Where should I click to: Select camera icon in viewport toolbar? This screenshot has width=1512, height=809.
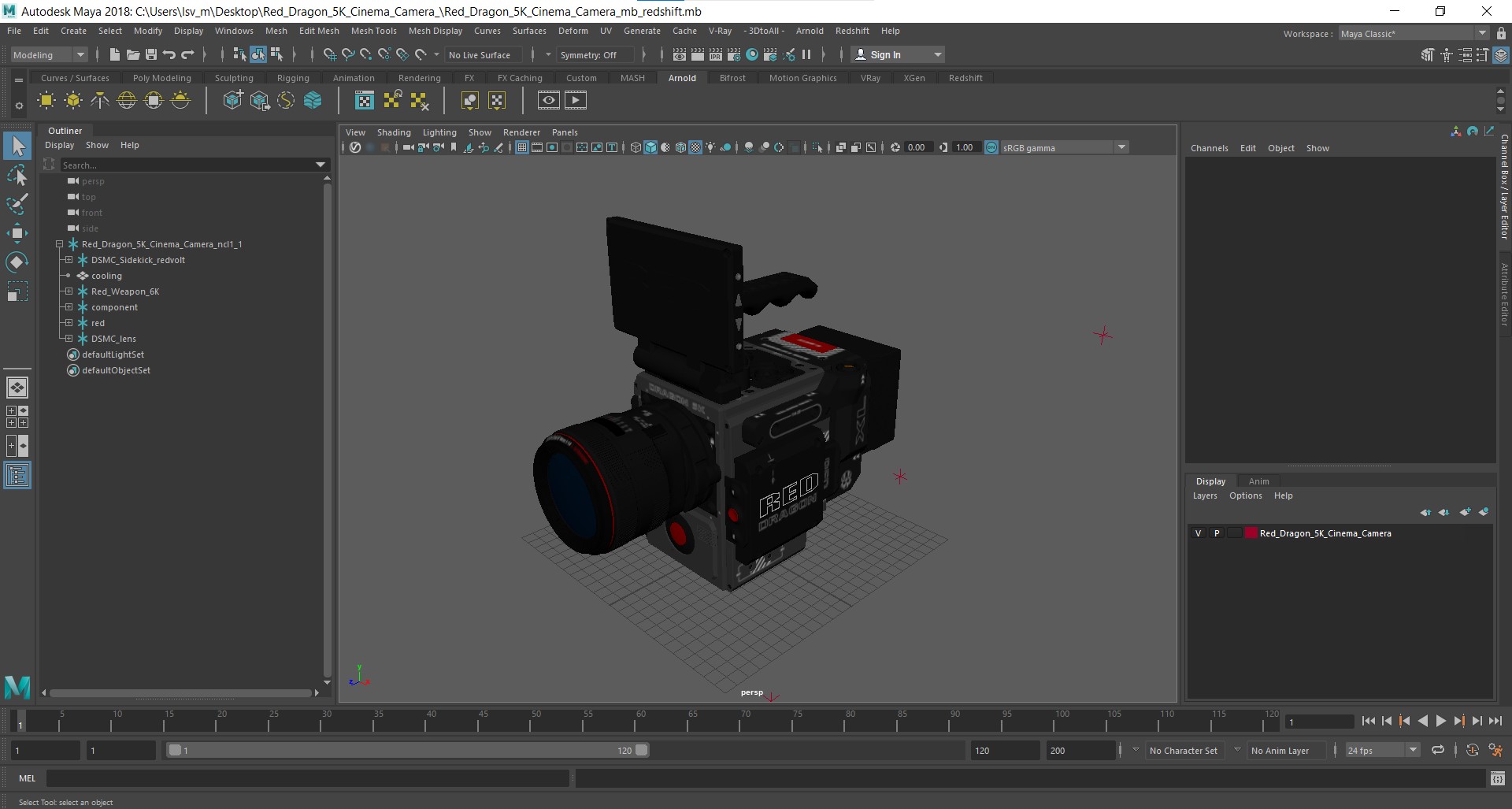click(408, 147)
